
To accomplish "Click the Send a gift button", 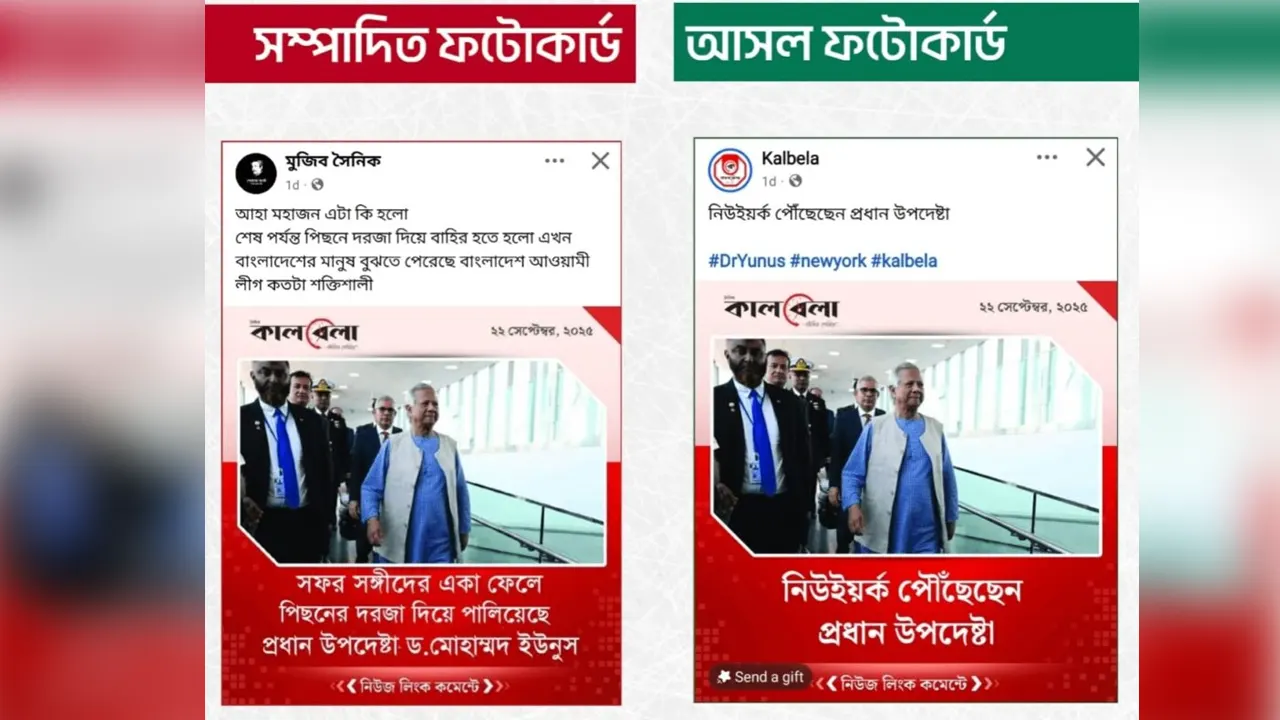I will point(761,677).
